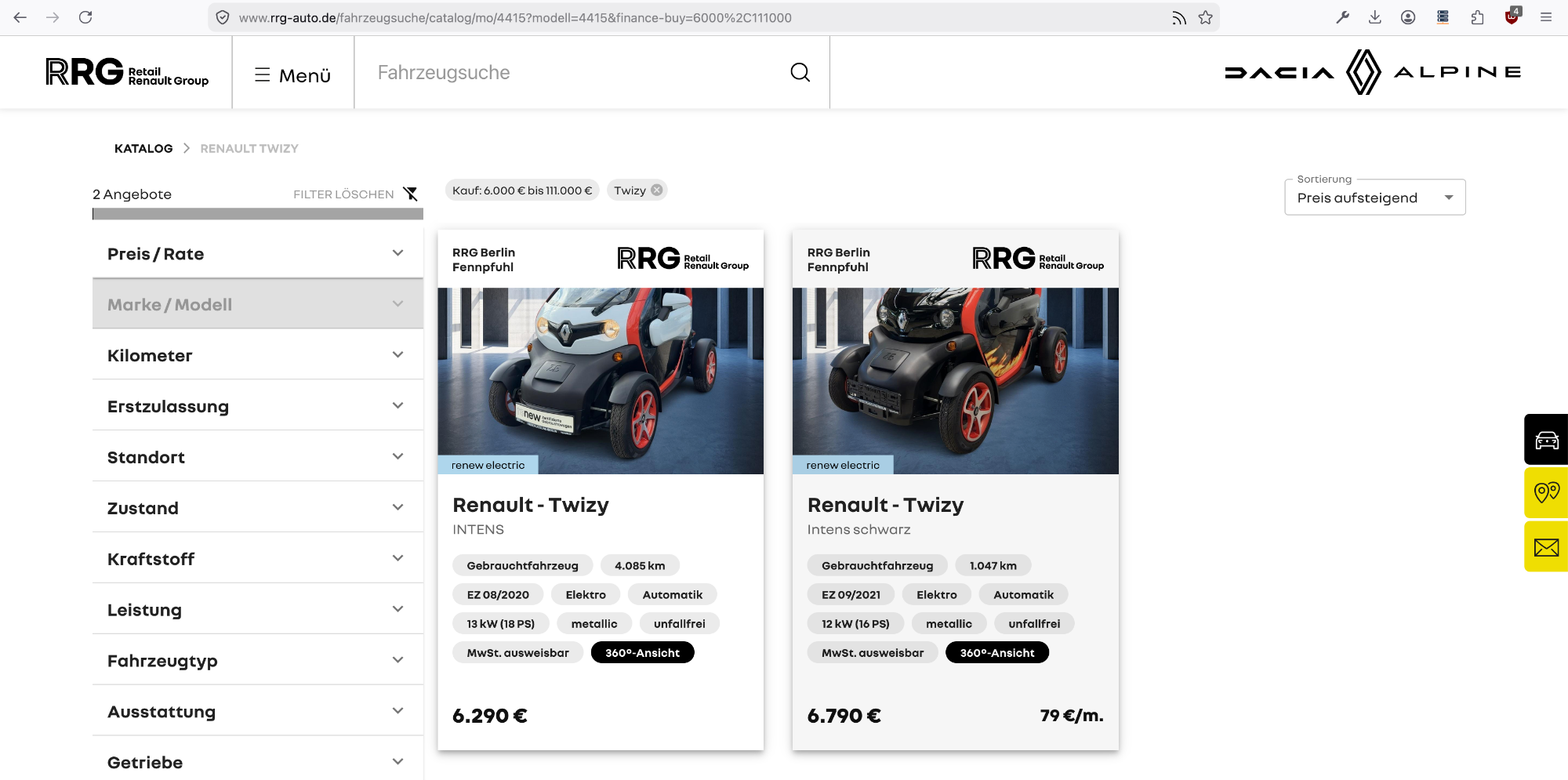
Task: Expand the Erstzulassung filter
Action: [x=258, y=406]
